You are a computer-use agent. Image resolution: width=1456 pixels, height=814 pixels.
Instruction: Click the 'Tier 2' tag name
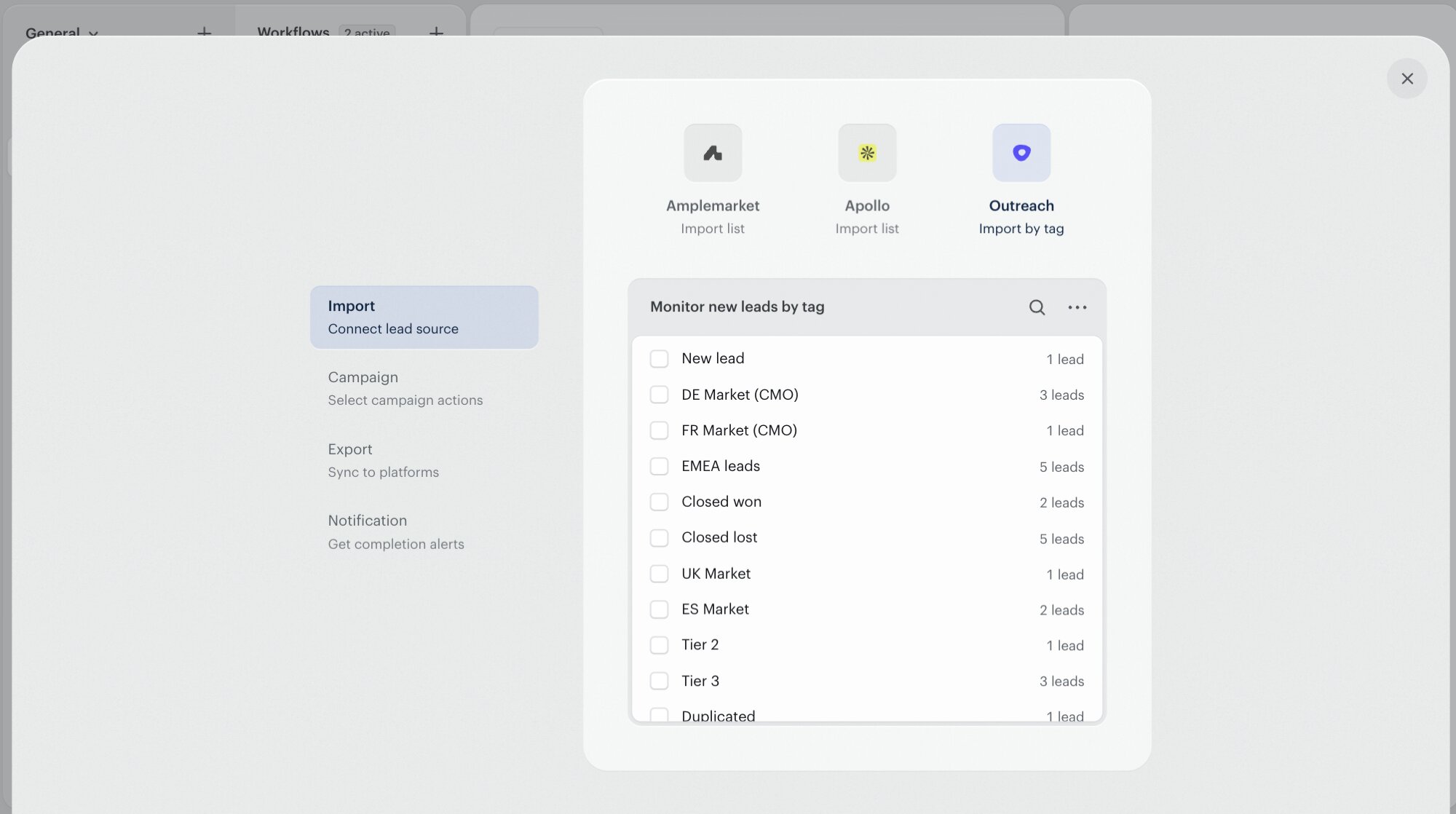700,645
